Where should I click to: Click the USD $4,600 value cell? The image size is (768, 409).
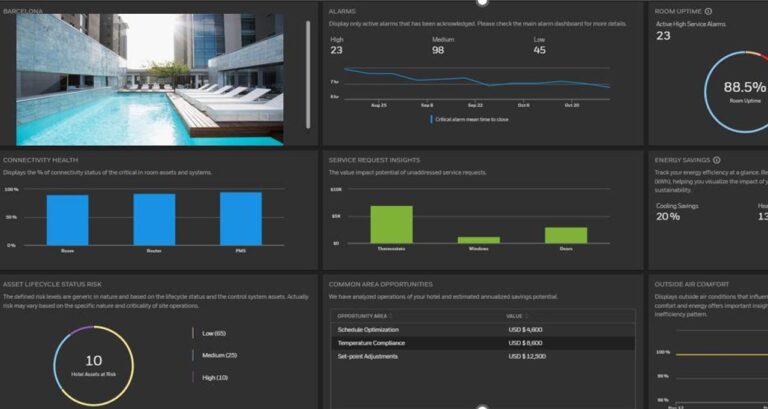[x=525, y=330]
